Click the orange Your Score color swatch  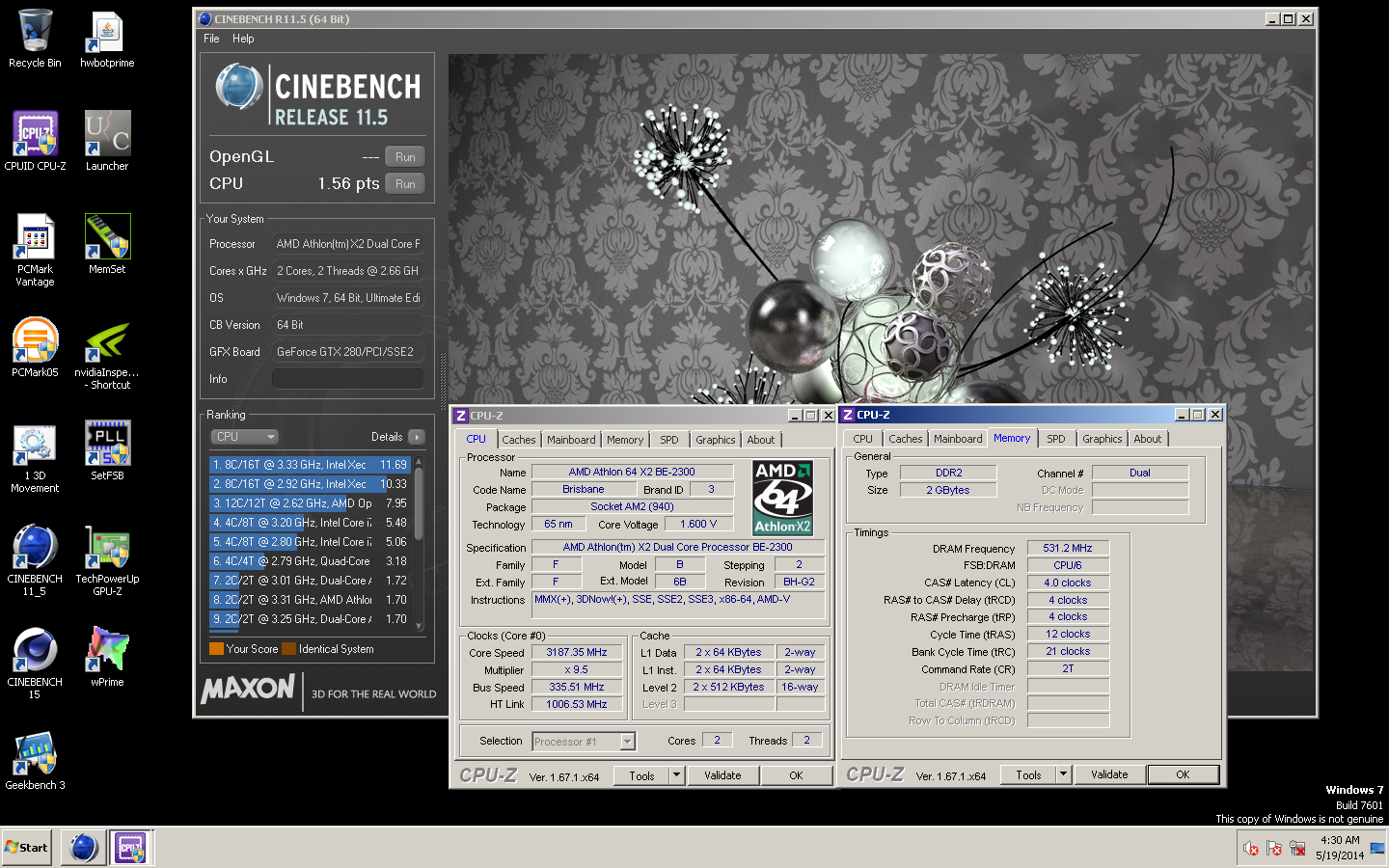click(x=217, y=649)
